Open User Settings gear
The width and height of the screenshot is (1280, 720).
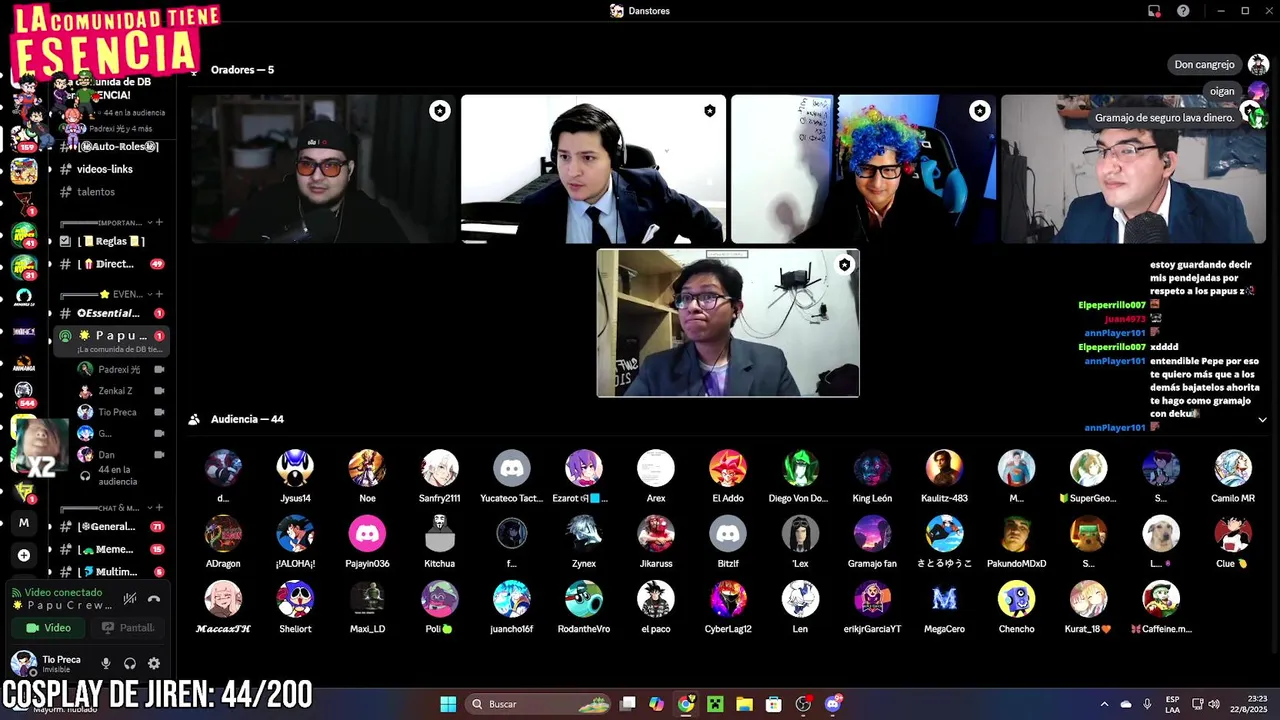pos(153,663)
